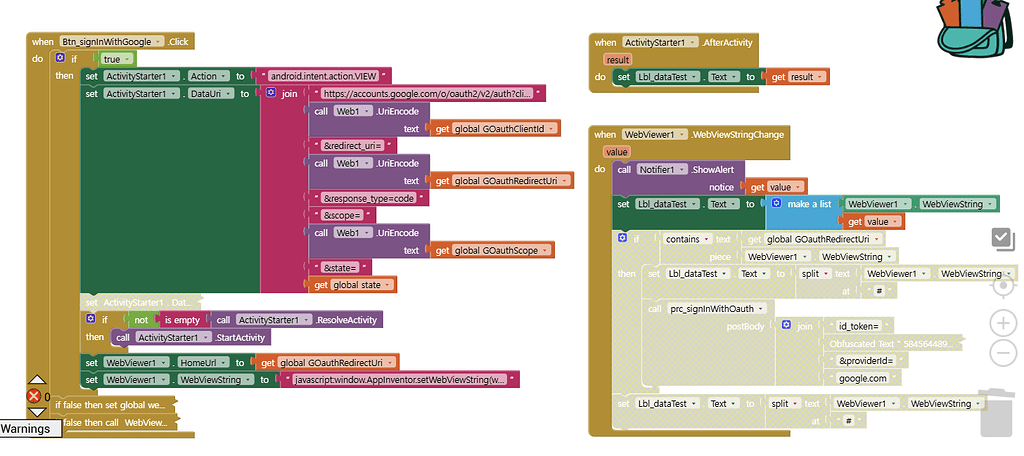Zoom out with the minus icon
The height and width of the screenshot is (456, 1024).
pos(1002,352)
